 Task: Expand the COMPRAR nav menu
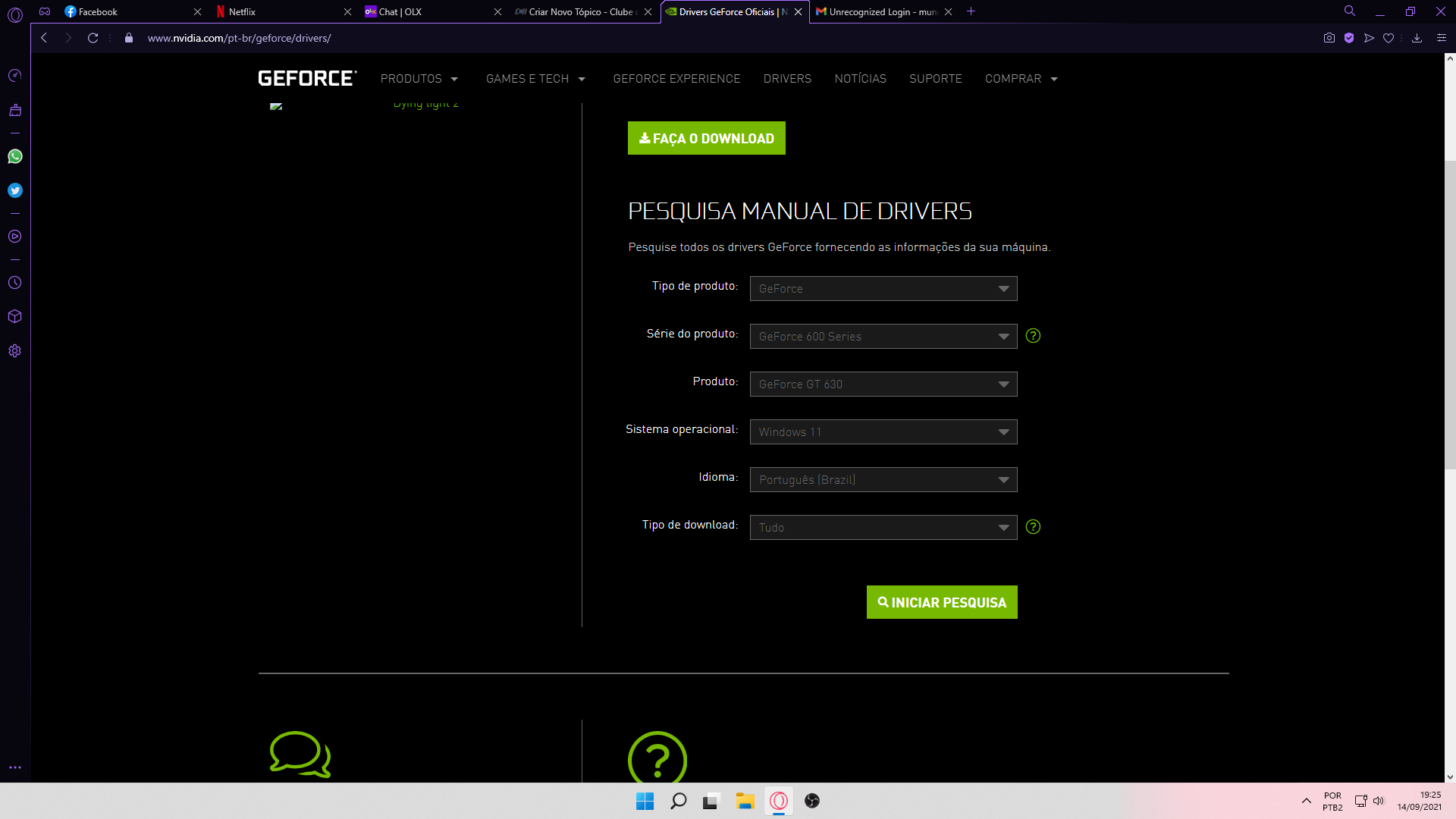coord(1021,79)
